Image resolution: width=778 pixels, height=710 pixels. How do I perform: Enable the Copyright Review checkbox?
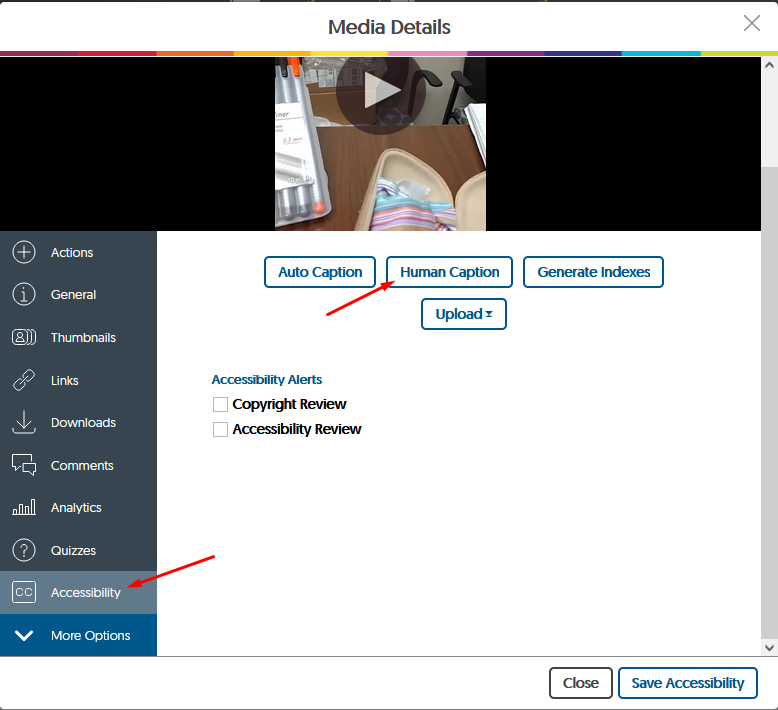220,405
